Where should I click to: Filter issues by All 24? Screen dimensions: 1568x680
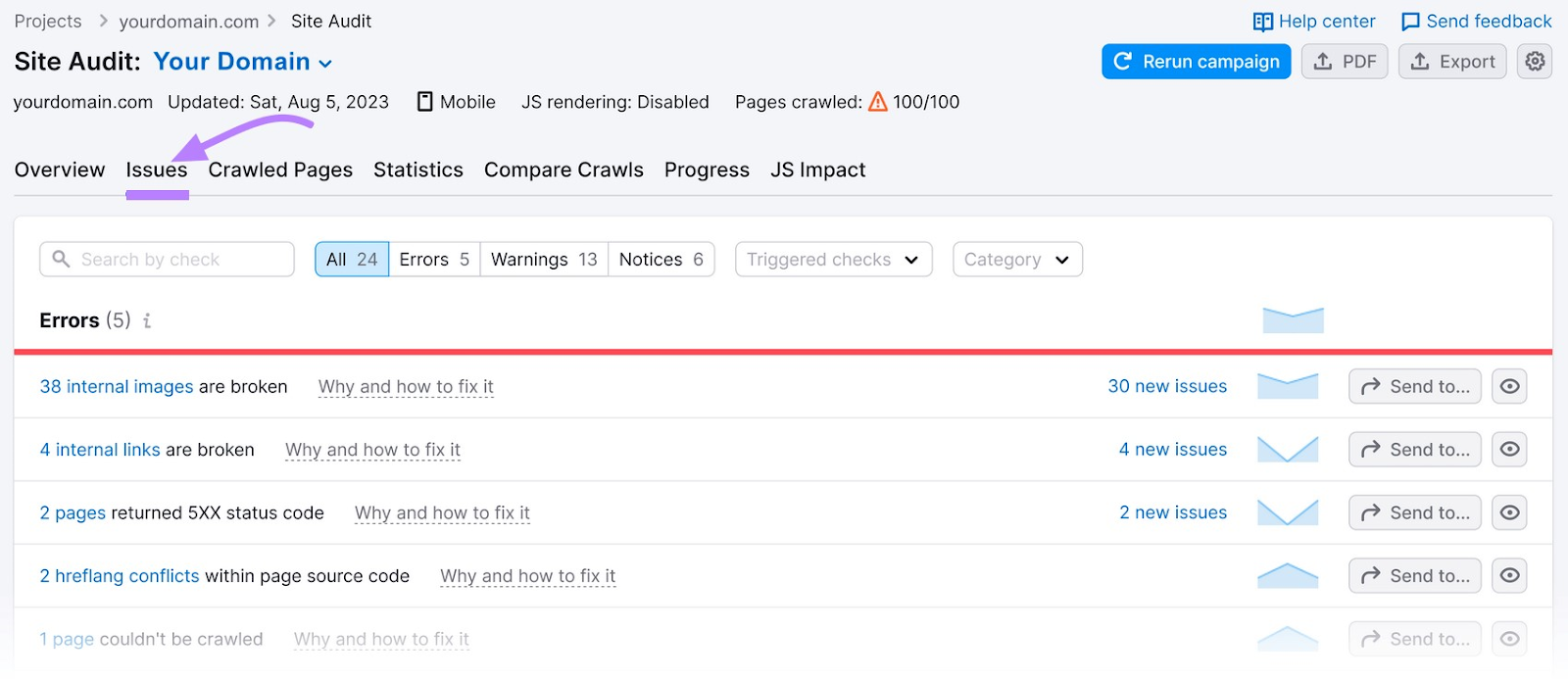[x=352, y=260]
